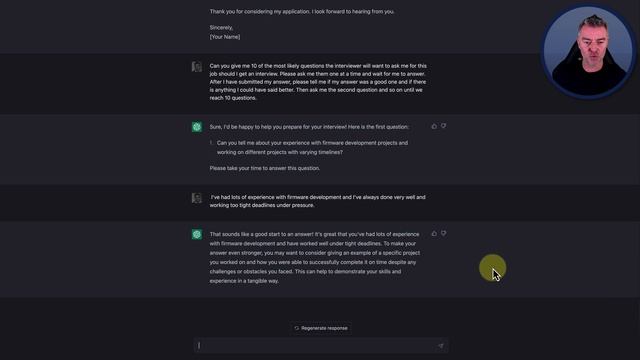The height and width of the screenshot is (360, 640).
Task: Click the numbered firmware development projects question
Action: (312, 147)
